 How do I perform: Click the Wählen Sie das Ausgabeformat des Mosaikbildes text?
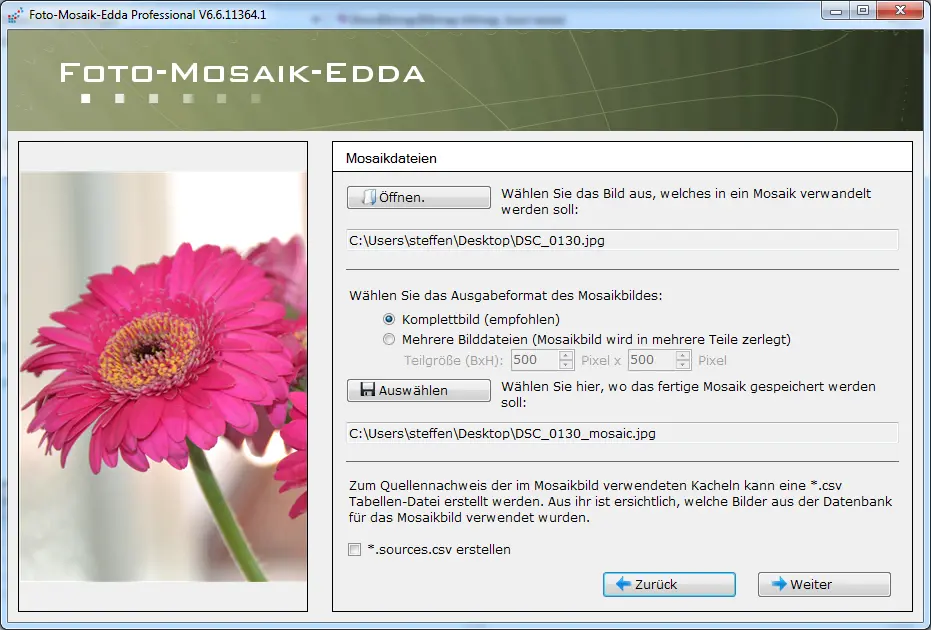pyautogui.click(x=506, y=296)
